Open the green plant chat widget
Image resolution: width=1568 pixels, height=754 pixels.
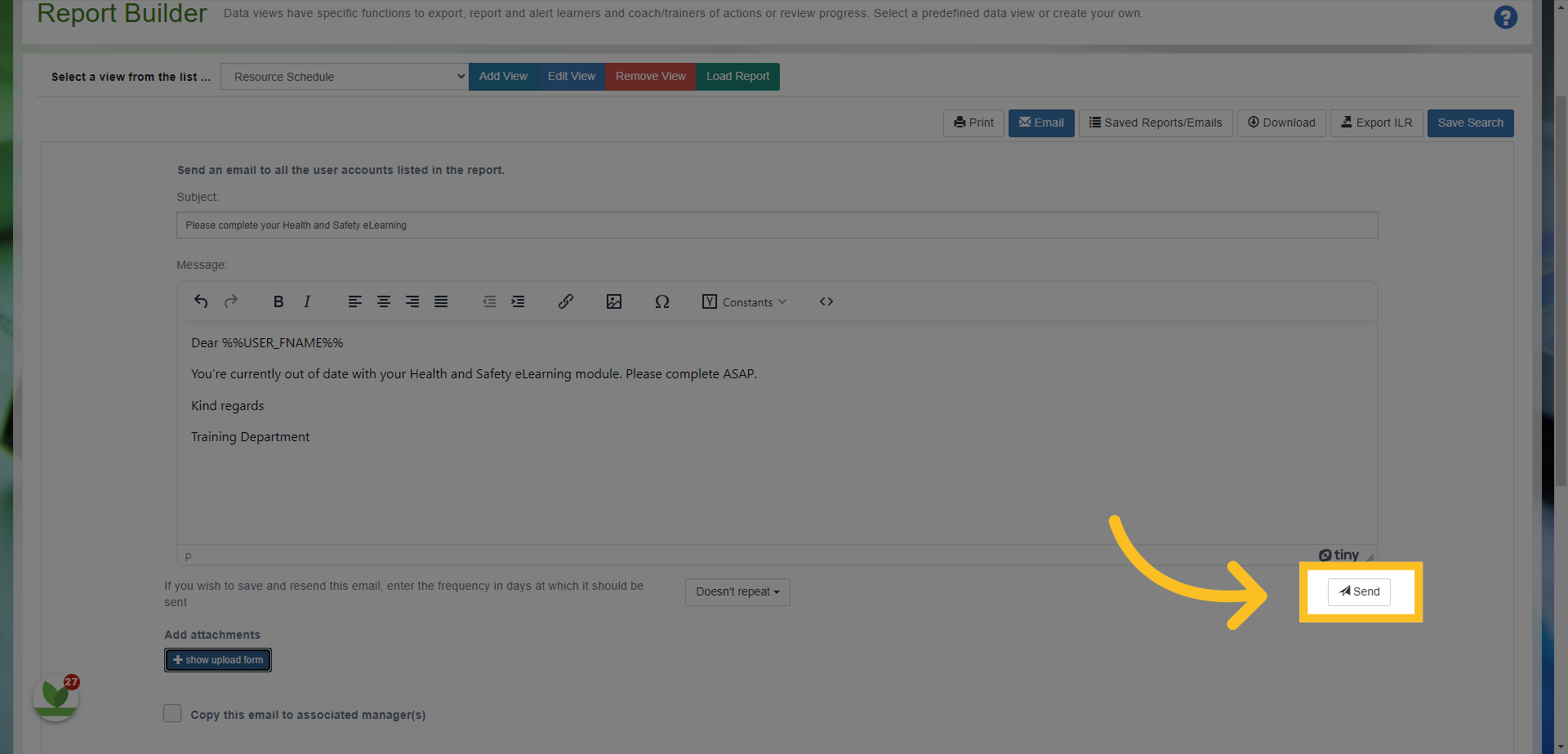point(56,697)
